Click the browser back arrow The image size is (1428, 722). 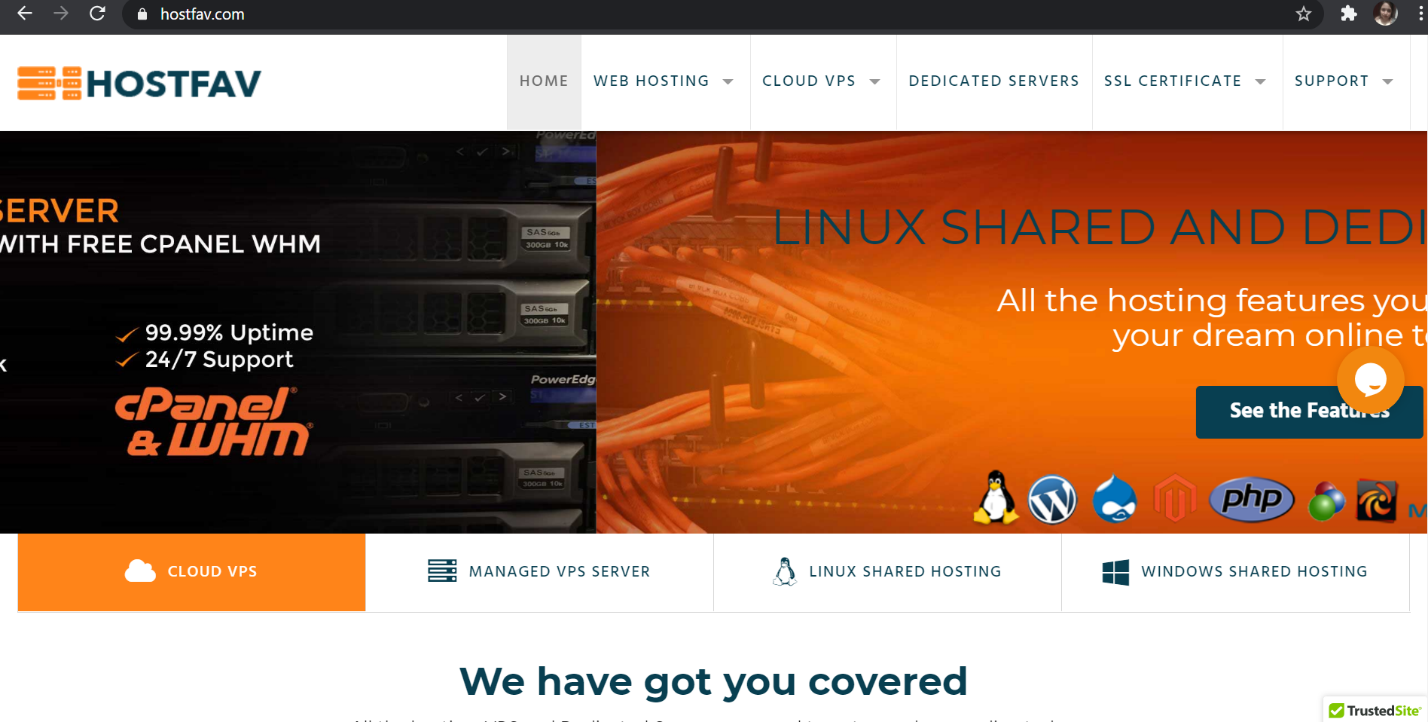[25, 14]
